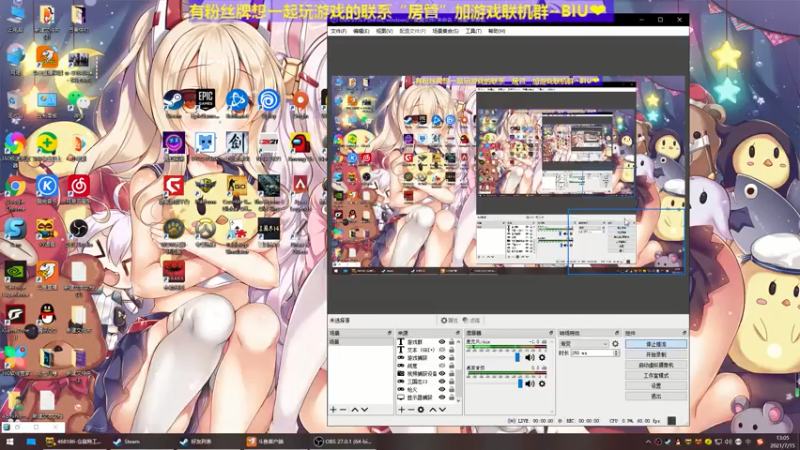The image size is (800, 450).
Task: Open the 场景集合(S) menu
Action: [445, 31]
